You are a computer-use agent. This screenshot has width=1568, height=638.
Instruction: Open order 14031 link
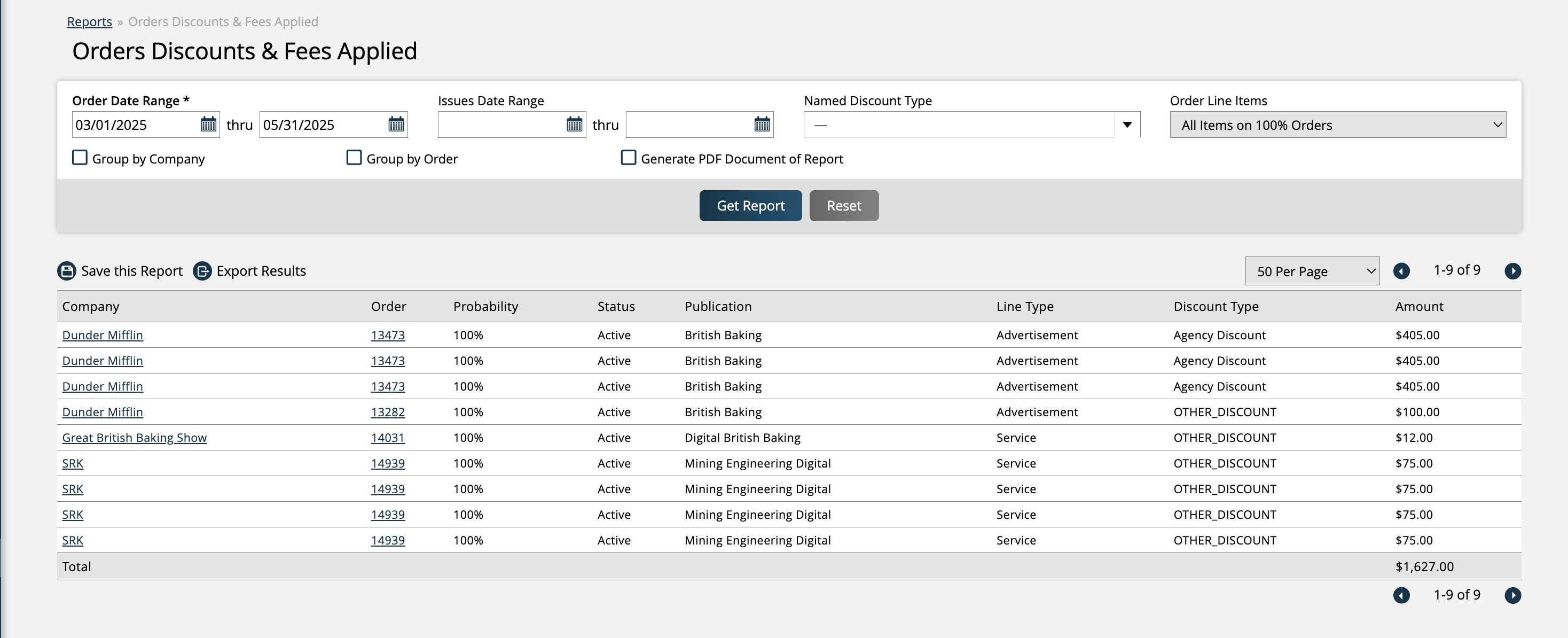[x=388, y=438]
